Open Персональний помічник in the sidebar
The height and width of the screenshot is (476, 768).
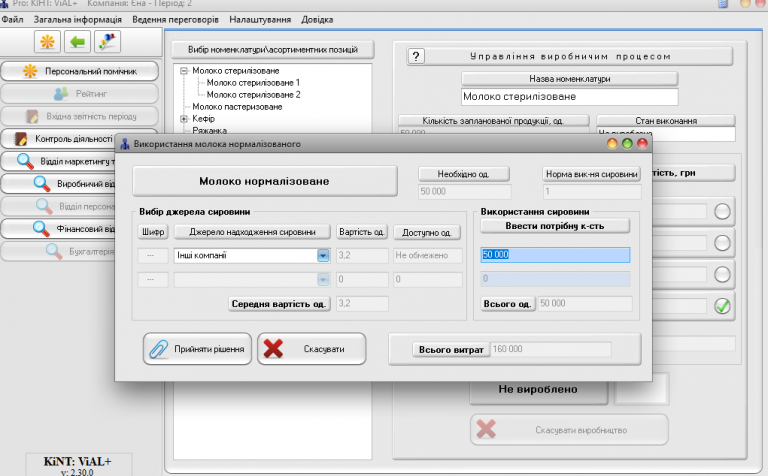pyautogui.click(x=80, y=71)
